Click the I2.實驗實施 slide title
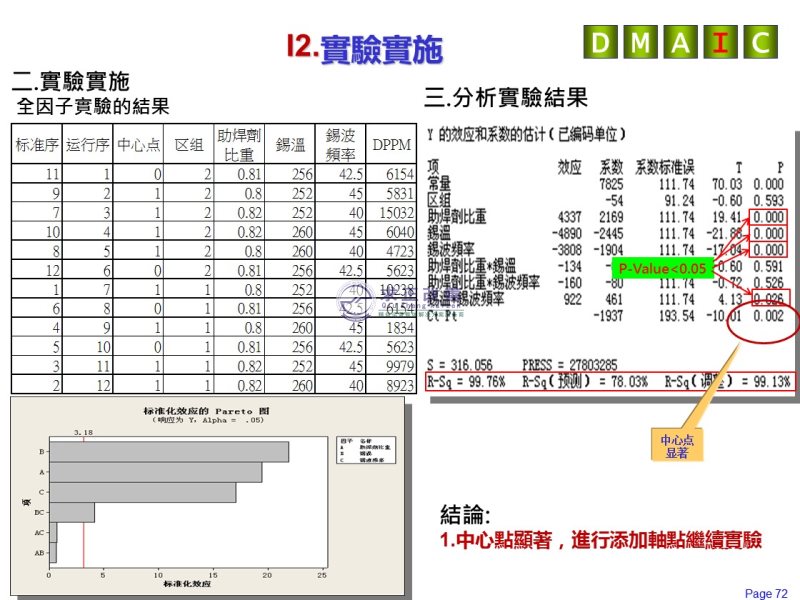 pyautogui.click(x=363, y=47)
